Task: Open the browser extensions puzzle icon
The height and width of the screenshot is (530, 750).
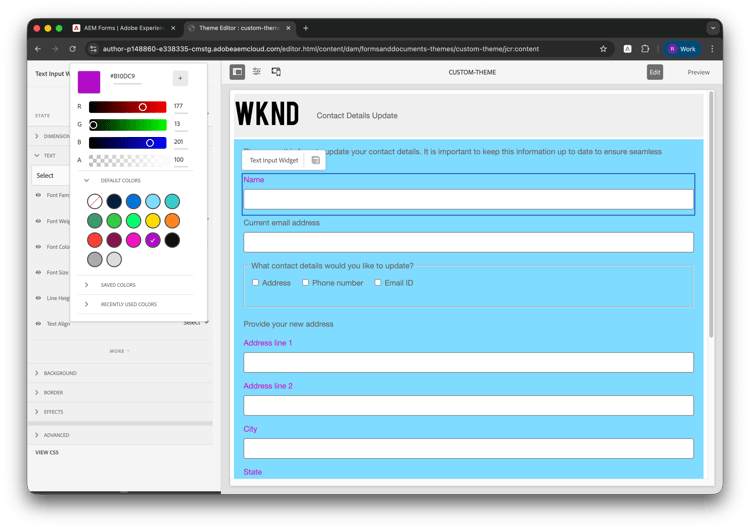Action: click(x=645, y=49)
